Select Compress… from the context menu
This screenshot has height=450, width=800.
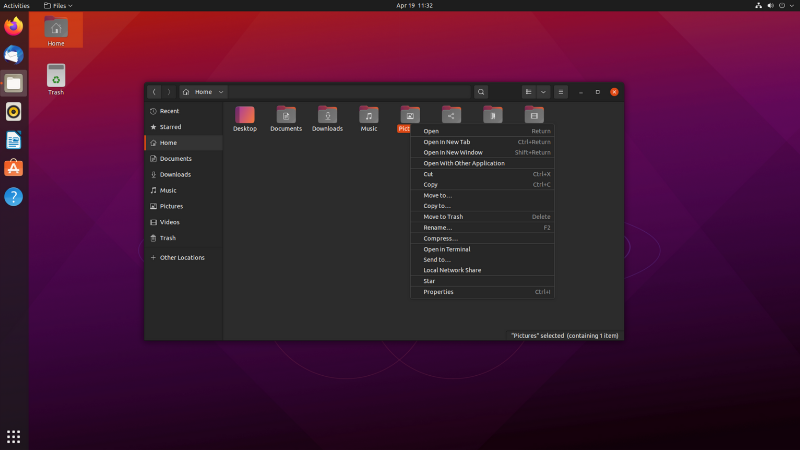pyautogui.click(x=440, y=238)
